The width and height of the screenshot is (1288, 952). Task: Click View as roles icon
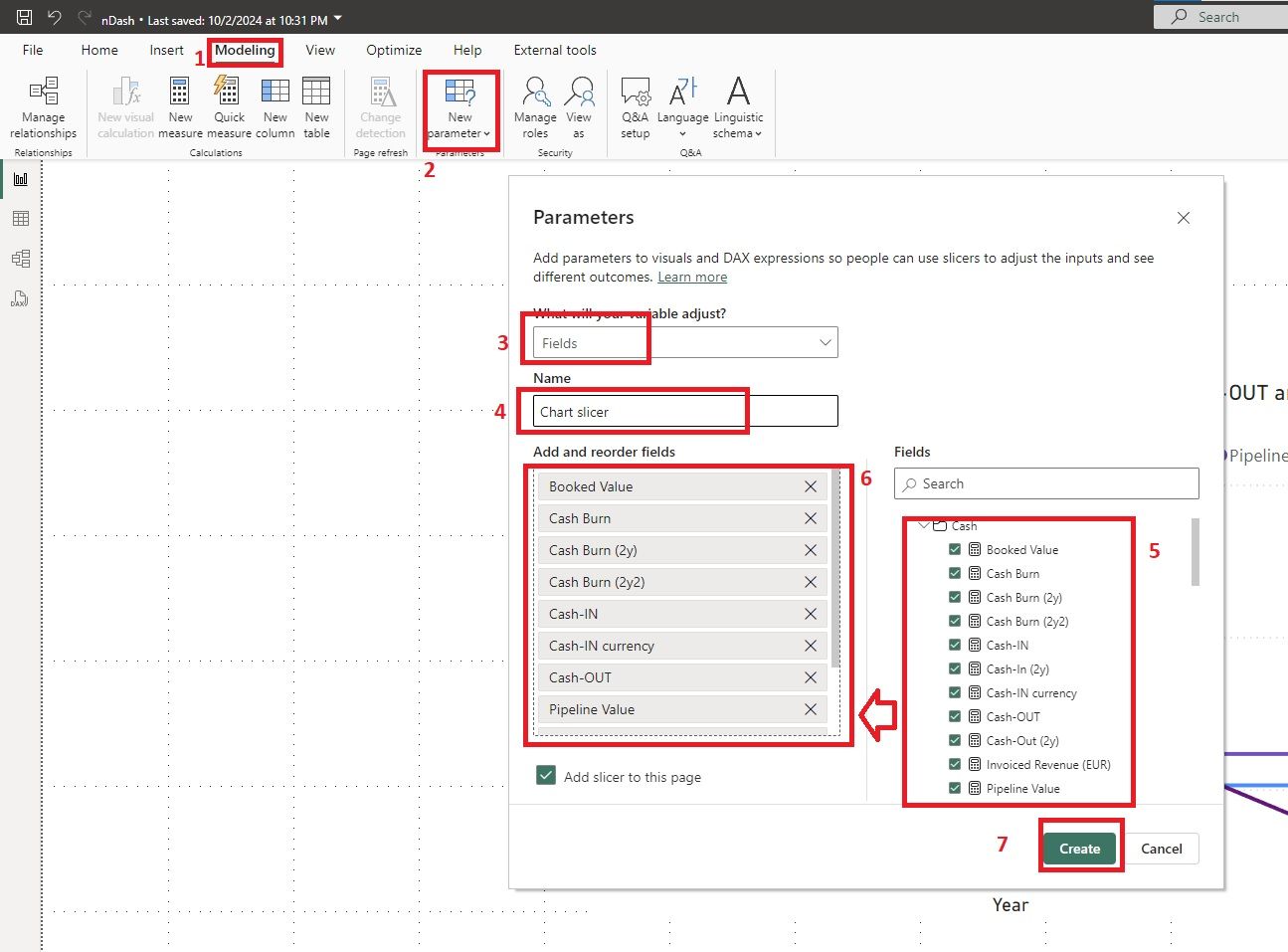[579, 92]
